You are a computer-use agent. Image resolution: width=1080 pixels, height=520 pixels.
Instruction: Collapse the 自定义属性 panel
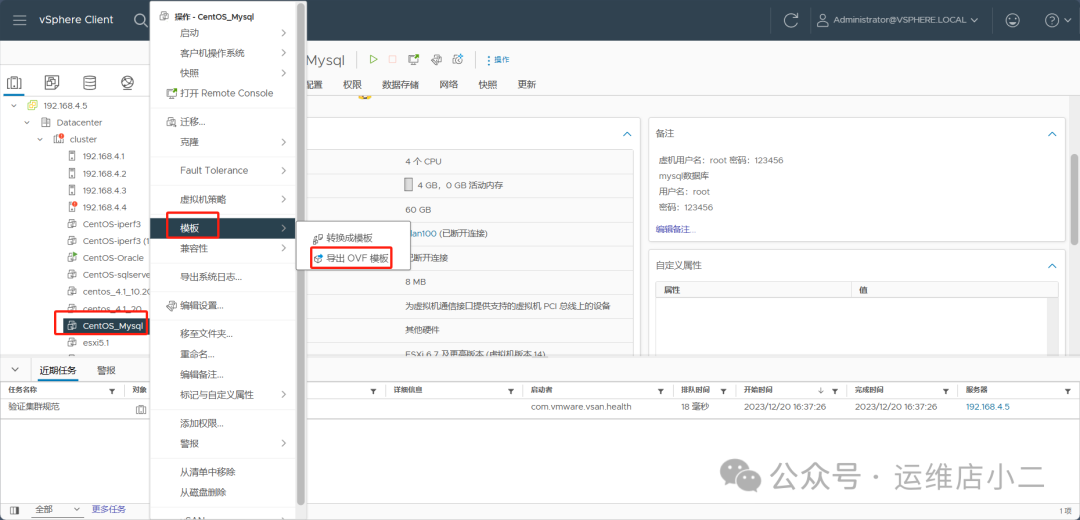tap(1051, 266)
